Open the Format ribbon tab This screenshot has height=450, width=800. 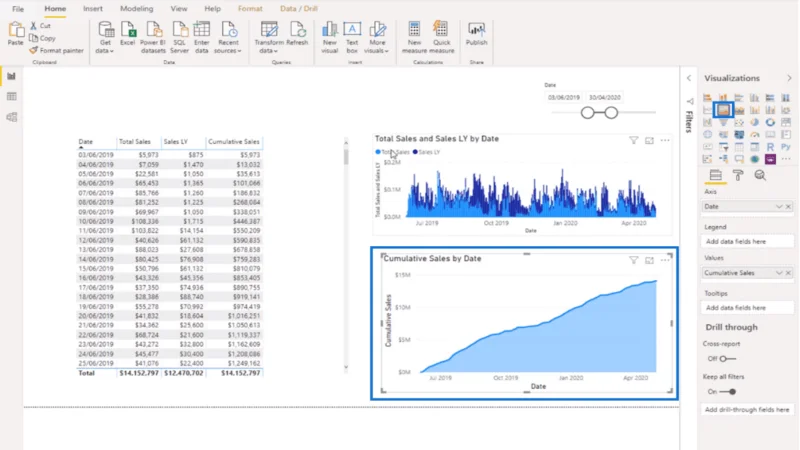tap(250, 9)
